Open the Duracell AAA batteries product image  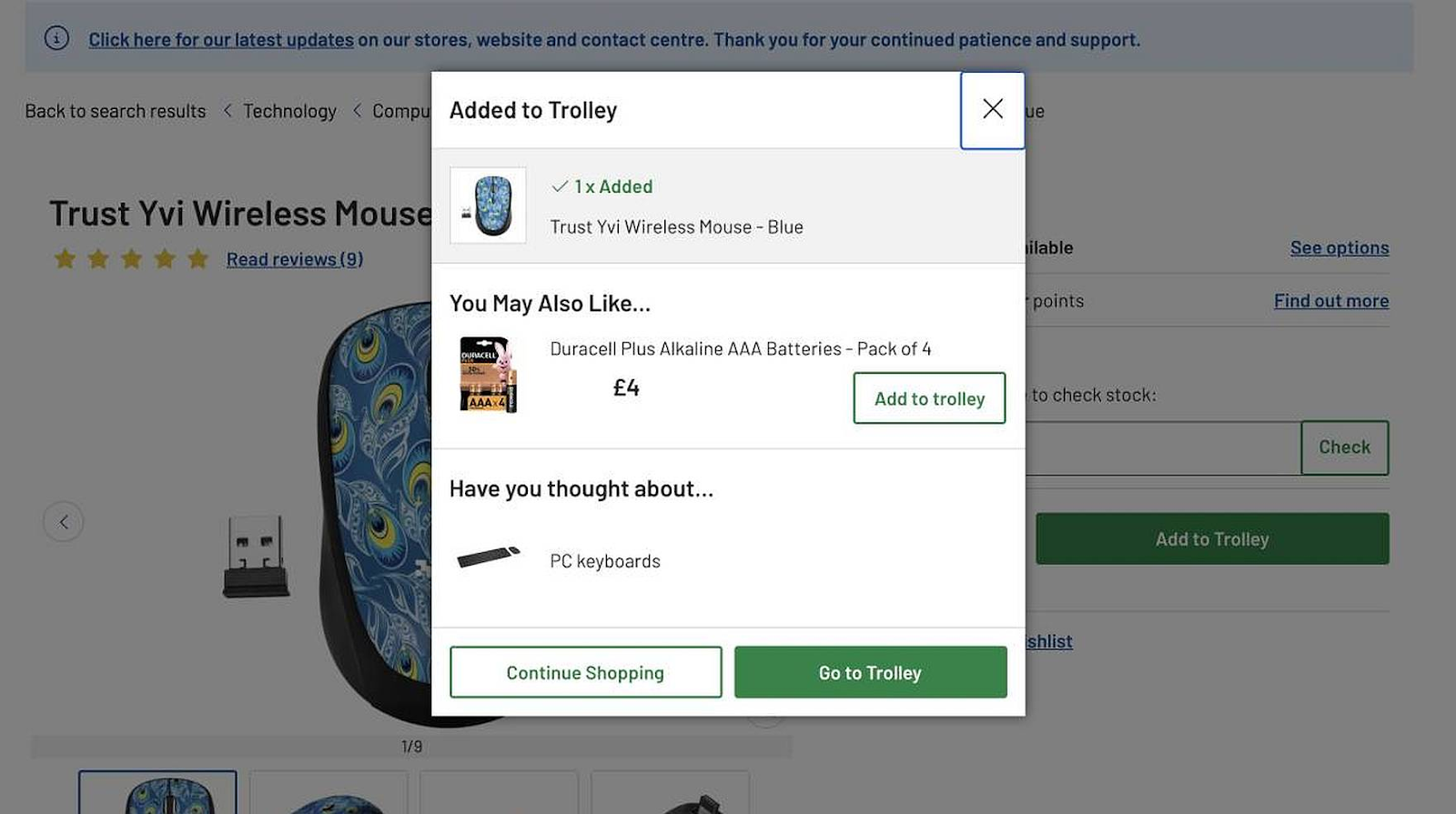coord(488,375)
